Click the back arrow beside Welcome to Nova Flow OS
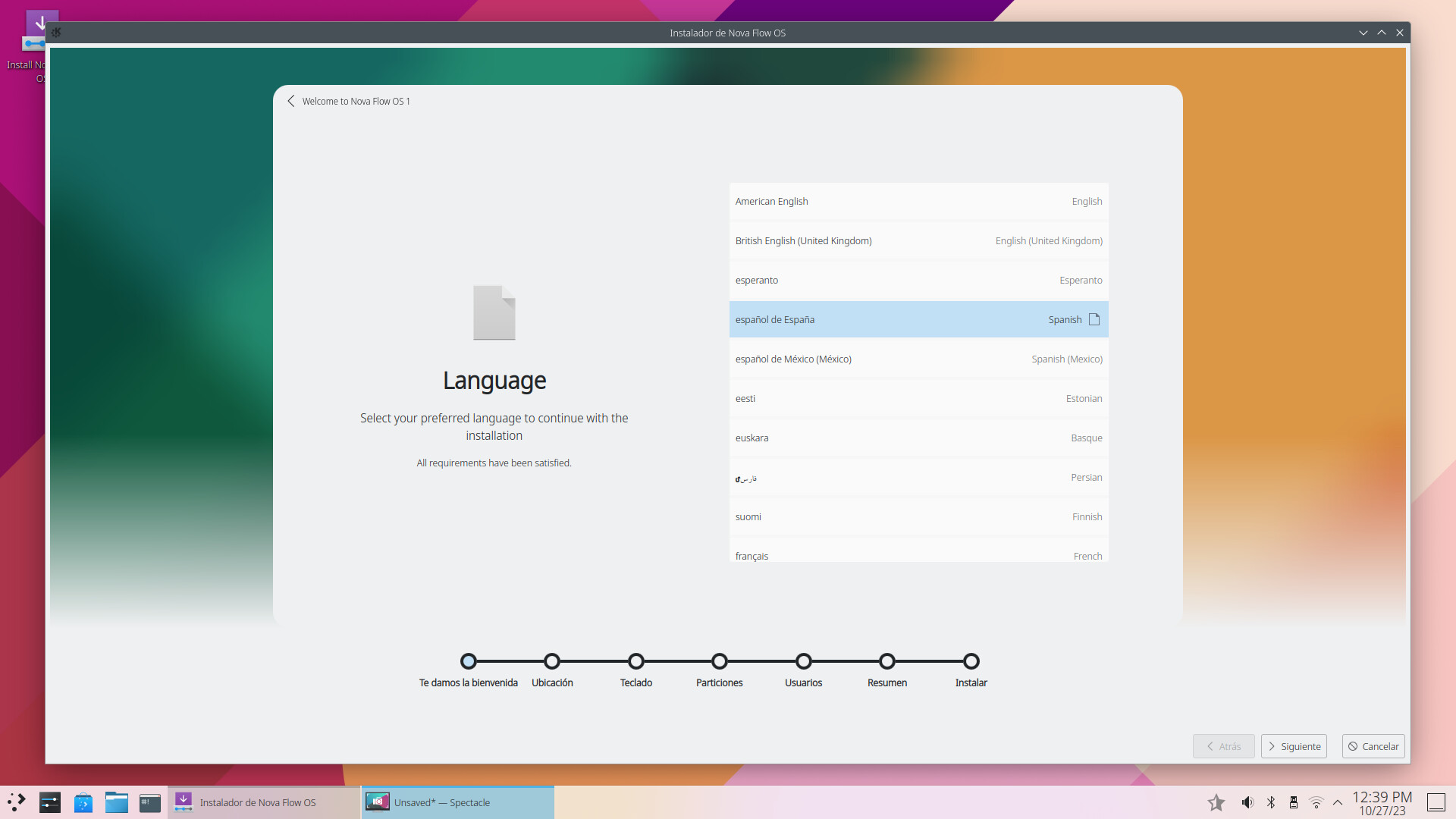Viewport: 1456px width, 819px height. [x=291, y=101]
